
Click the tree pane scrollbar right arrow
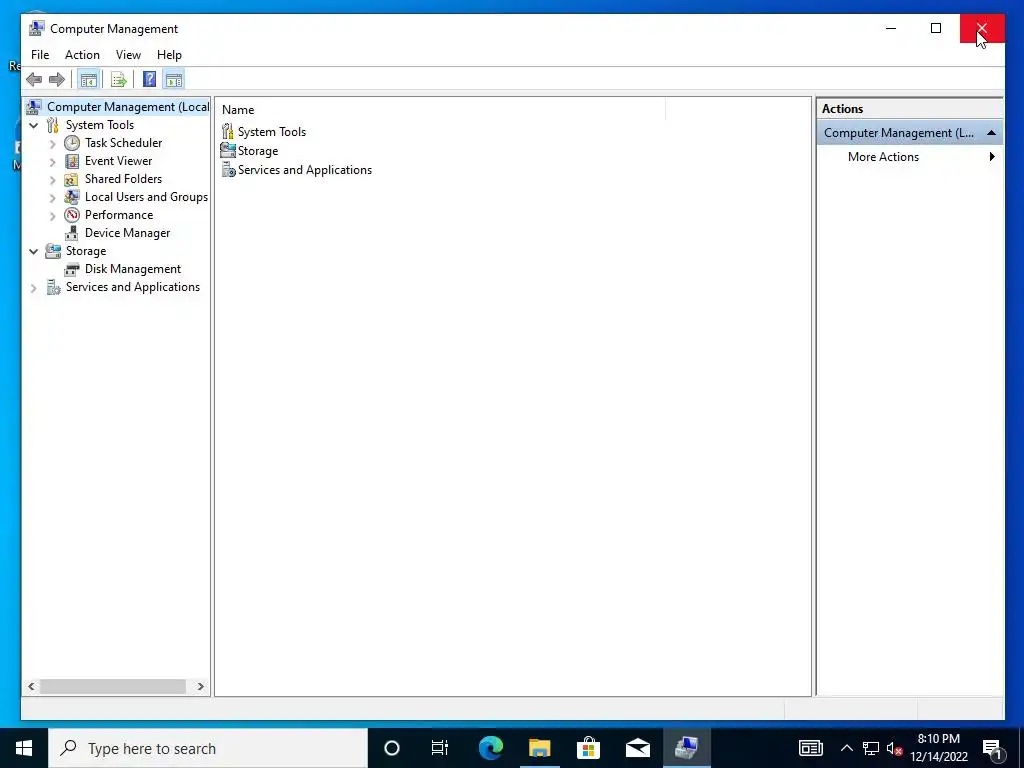click(200, 686)
